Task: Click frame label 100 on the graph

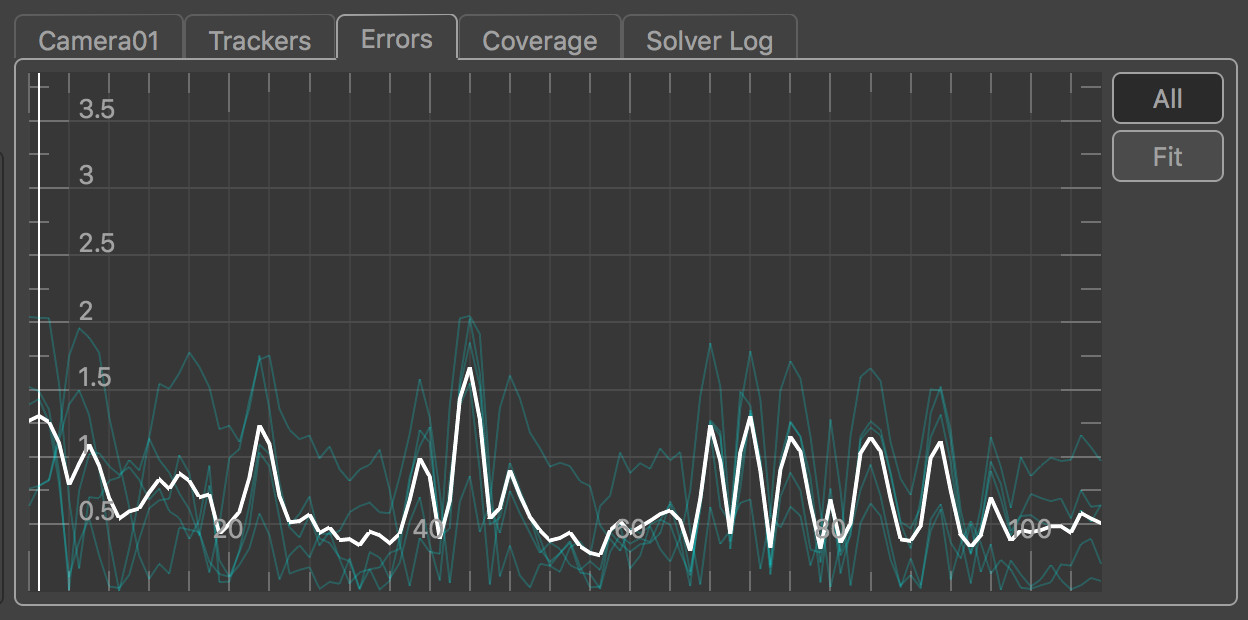Action: (1029, 528)
